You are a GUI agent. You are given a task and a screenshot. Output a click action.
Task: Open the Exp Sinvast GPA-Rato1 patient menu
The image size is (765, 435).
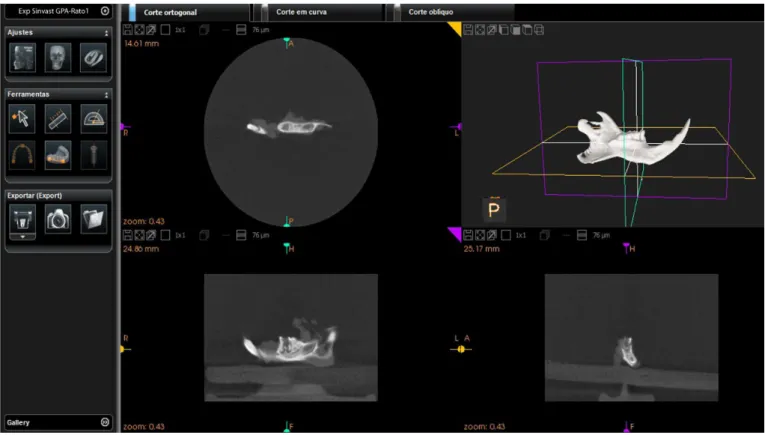(105, 11)
